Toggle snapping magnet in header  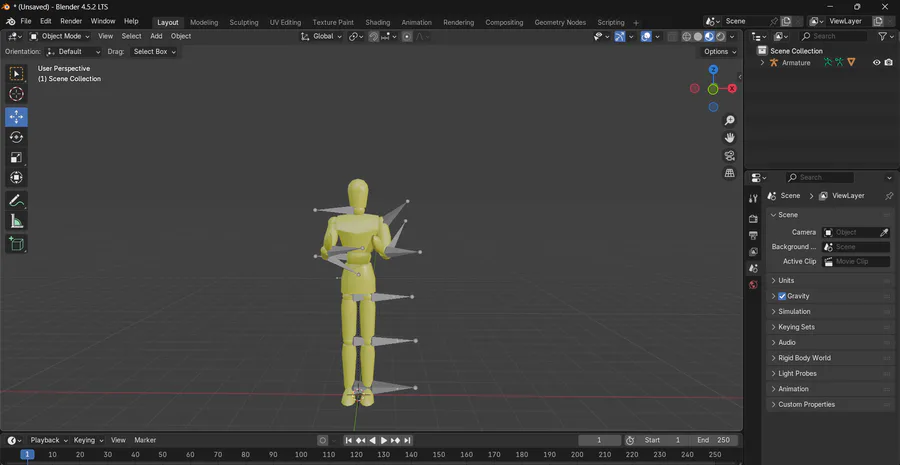374,36
